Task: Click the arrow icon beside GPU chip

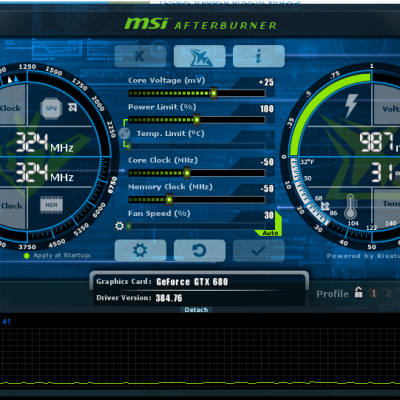Action: (x=72, y=107)
